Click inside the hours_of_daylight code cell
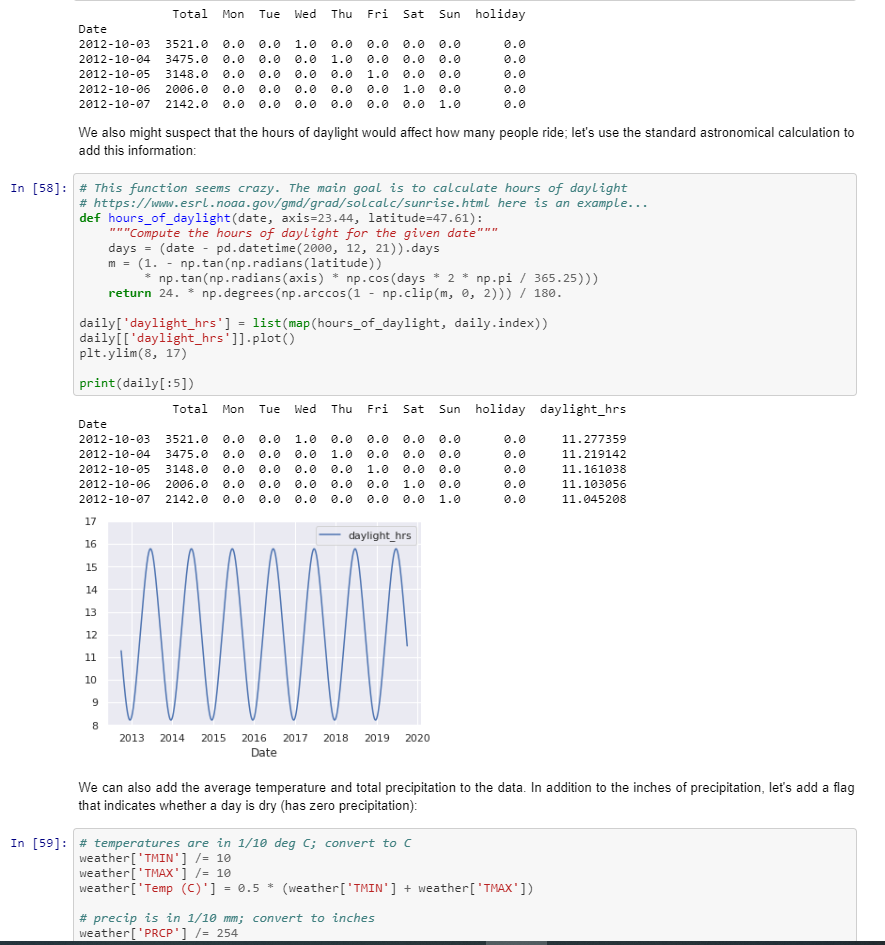 [465, 284]
